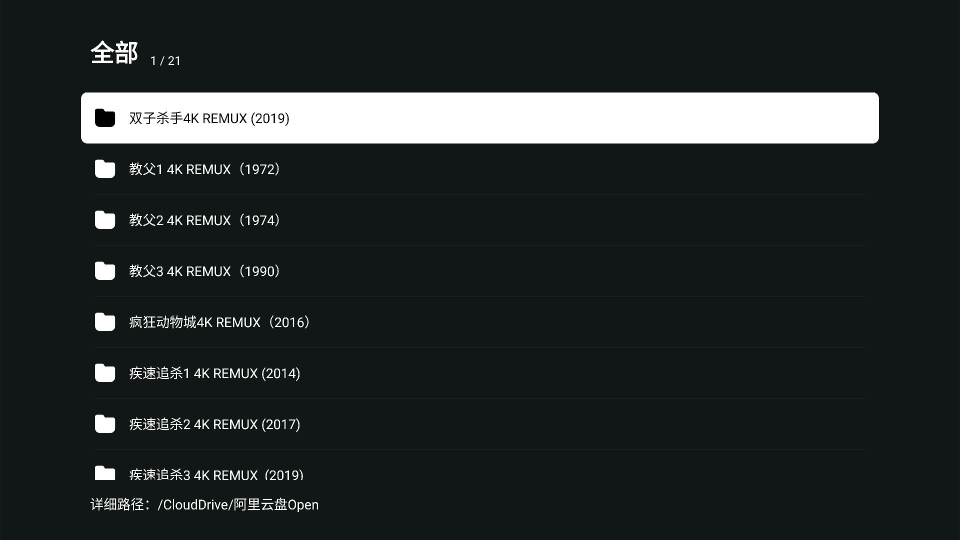Image resolution: width=960 pixels, height=540 pixels.
Task: Click folder icon beside 疯狂动物城4K REMUX
Action: pos(105,322)
